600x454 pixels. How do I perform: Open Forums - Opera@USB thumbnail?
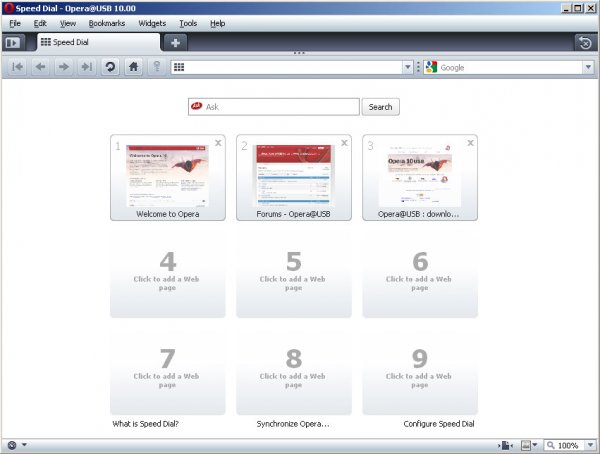pos(294,177)
